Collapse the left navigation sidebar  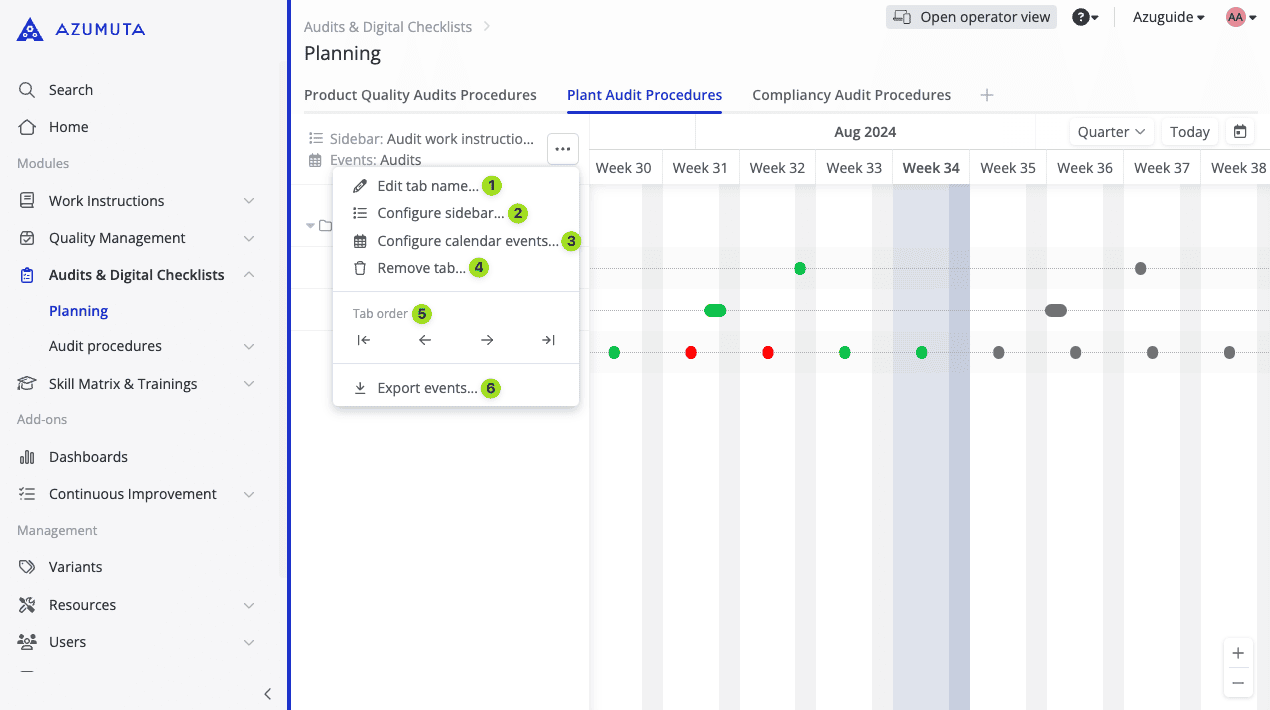coord(267,694)
